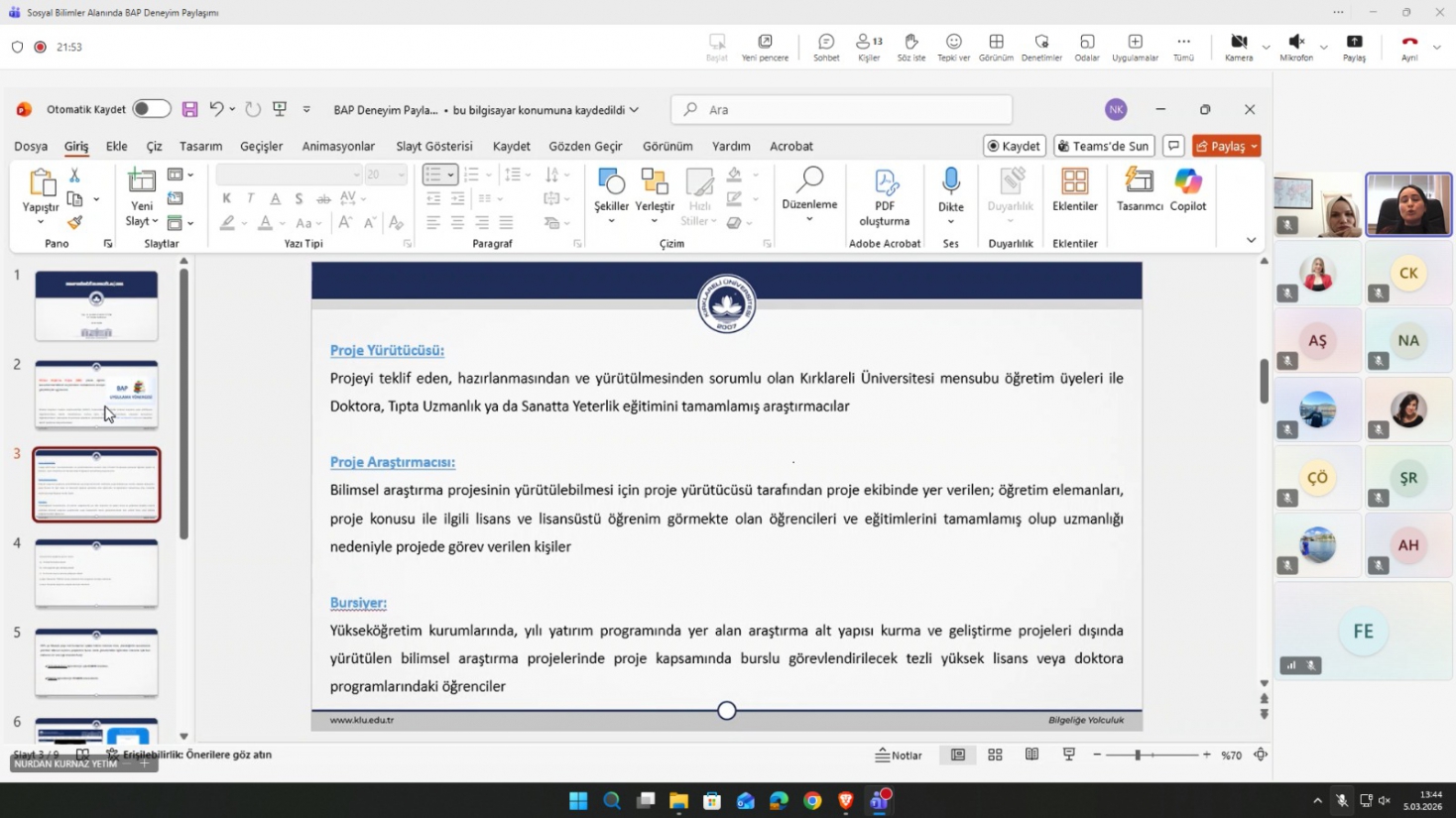Switch to the Tasarım ribbon tab
The width and height of the screenshot is (1456, 818).
(200, 146)
